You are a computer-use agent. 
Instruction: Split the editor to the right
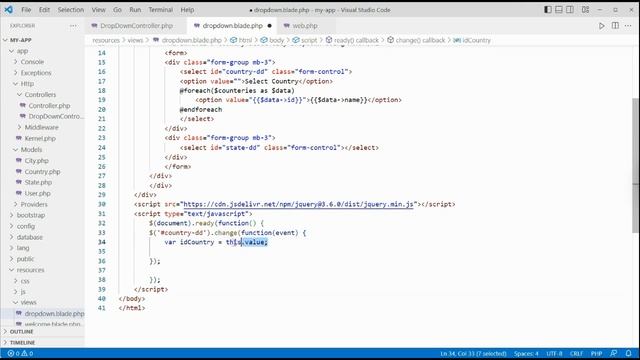coord(615,26)
